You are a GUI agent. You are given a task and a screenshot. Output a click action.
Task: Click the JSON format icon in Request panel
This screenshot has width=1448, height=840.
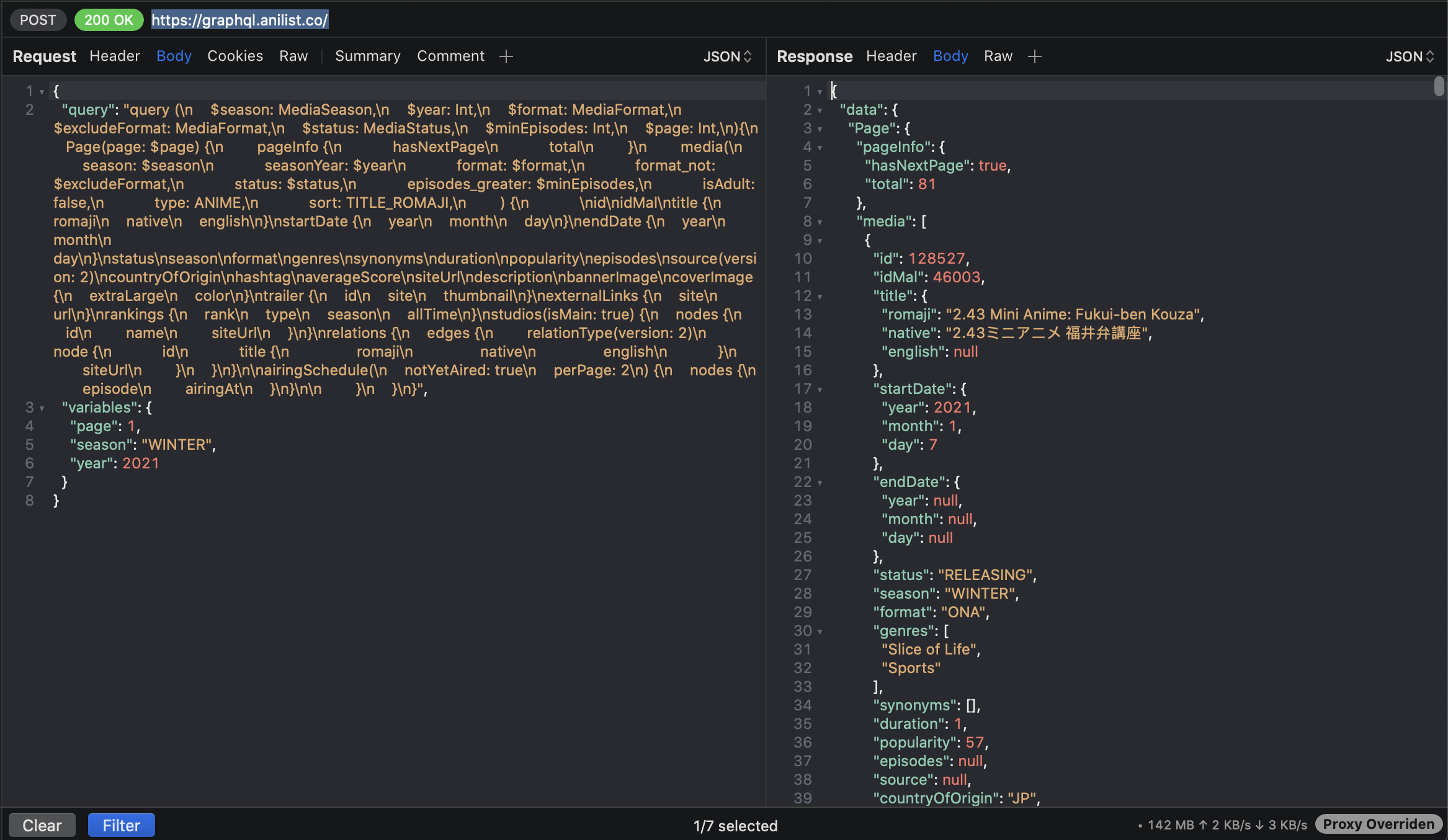[x=726, y=56]
